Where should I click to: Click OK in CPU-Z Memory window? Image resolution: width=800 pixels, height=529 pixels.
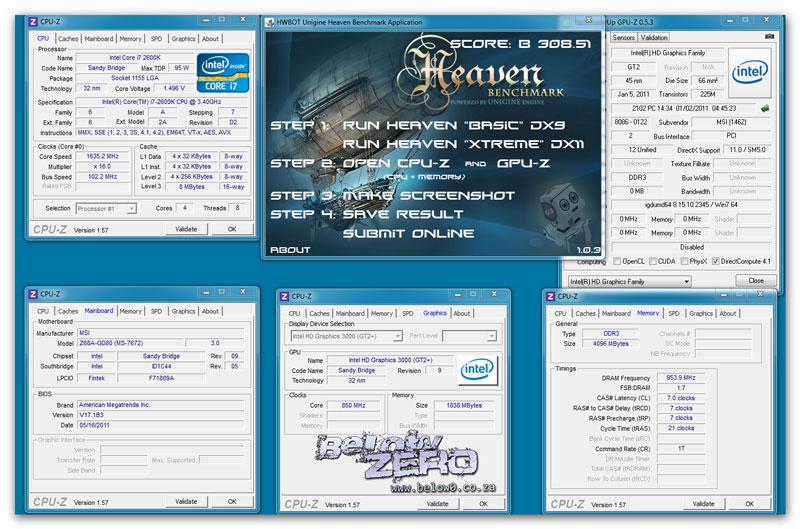[x=749, y=504]
